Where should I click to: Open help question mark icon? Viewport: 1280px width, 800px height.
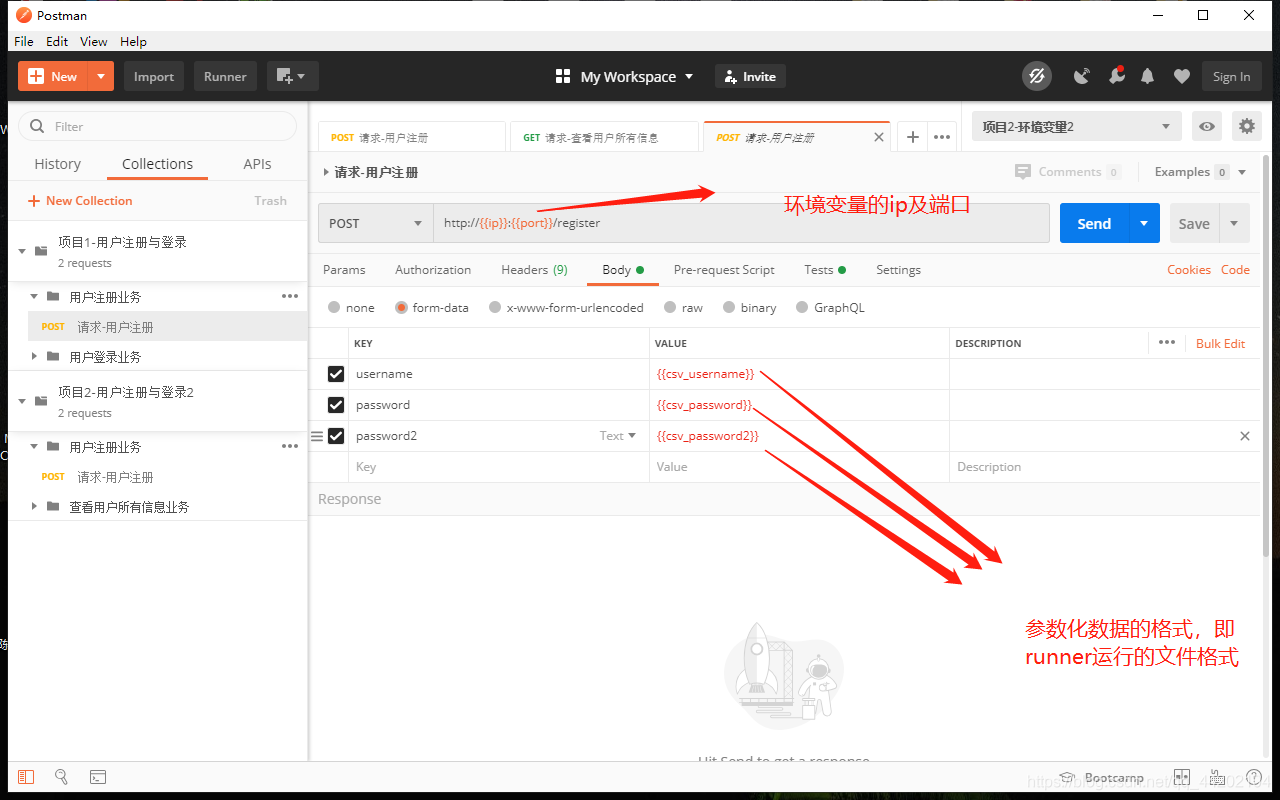pyautogui.click(x=1252, y=777)
